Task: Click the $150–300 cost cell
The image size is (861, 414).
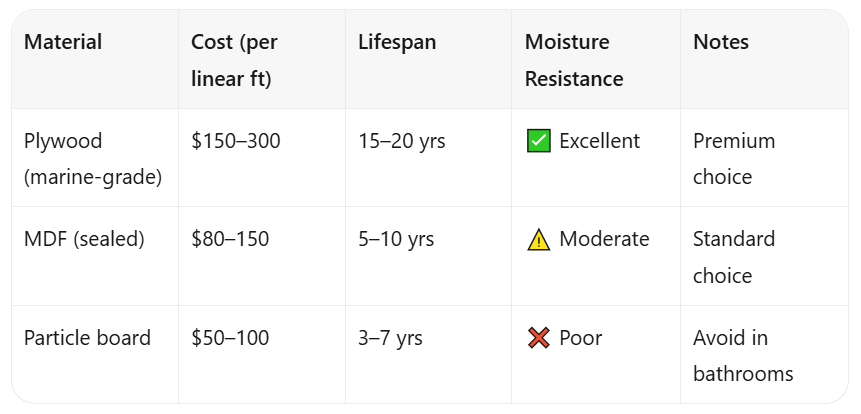Action: (x=236, y=141)
